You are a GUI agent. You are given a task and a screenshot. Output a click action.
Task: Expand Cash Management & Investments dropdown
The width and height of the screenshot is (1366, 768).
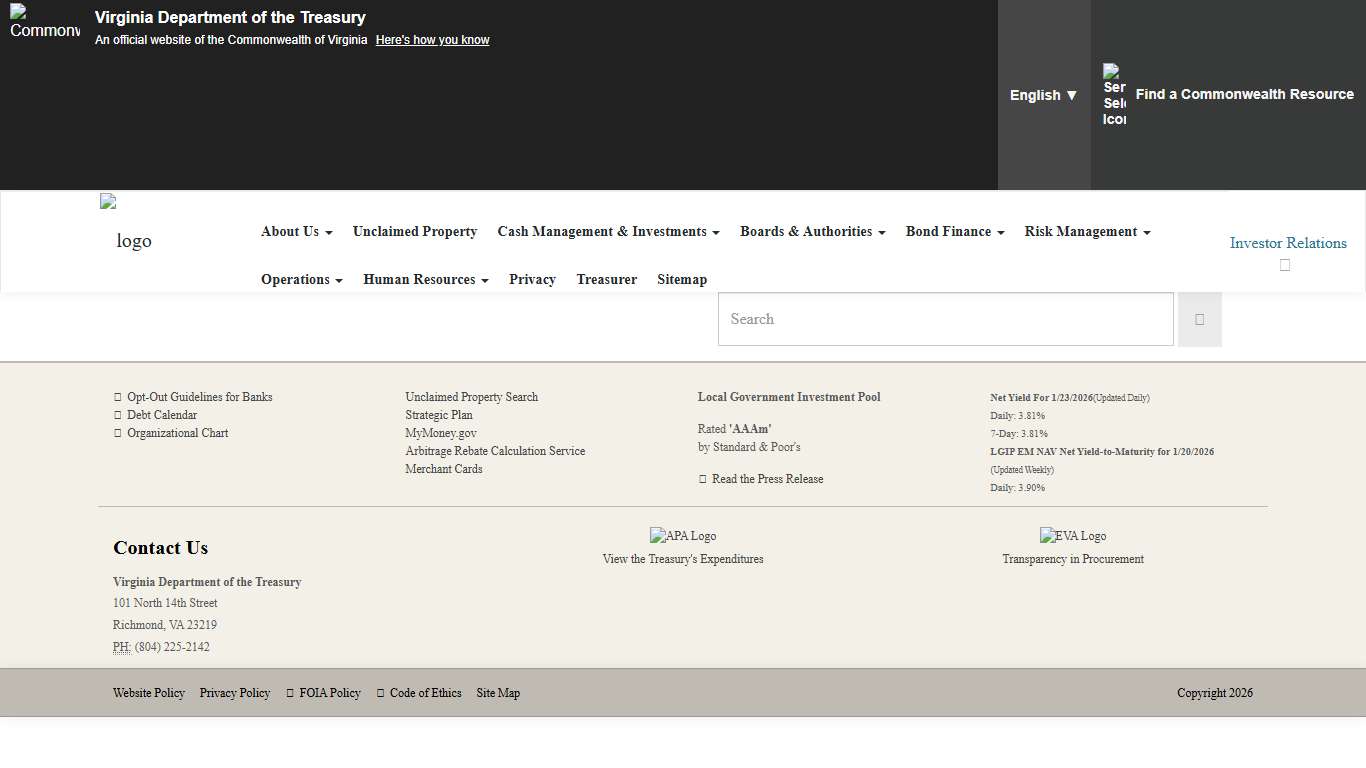pyautogui.click(x=608, y=232)
